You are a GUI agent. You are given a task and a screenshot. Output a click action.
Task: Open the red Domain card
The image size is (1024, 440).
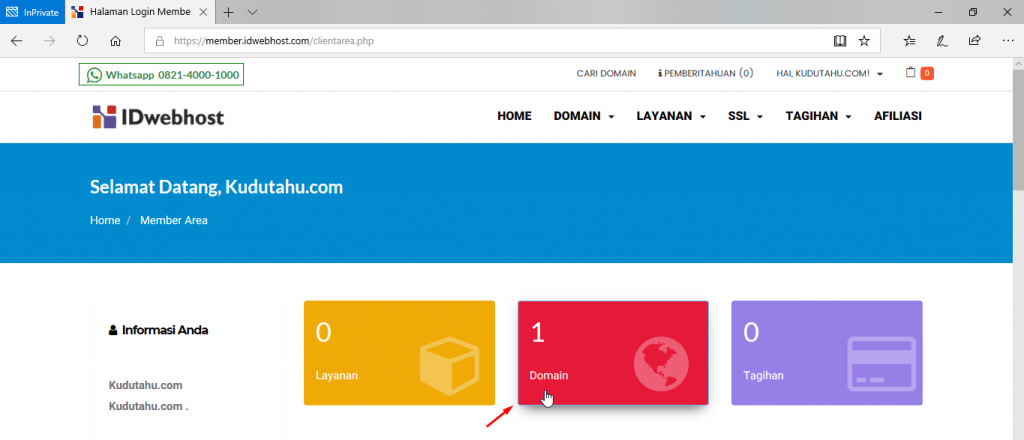coord(613,353)
